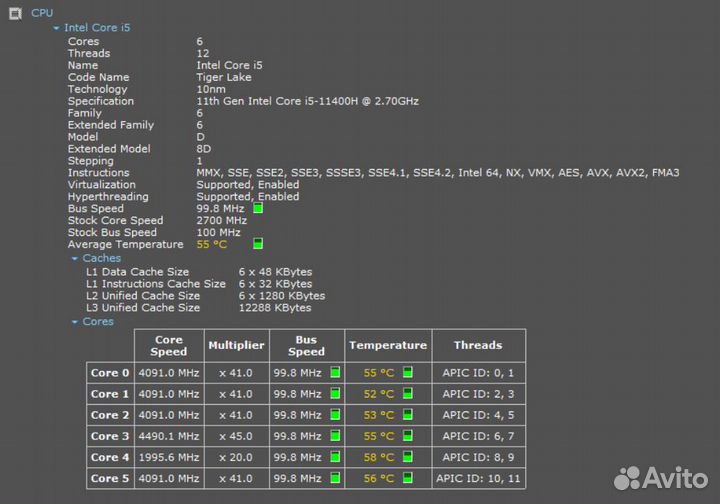Collapse the Intel Core i5 tree node arrow
The height and width of the screenshot is (504, 720).
(x=57, y=28)
